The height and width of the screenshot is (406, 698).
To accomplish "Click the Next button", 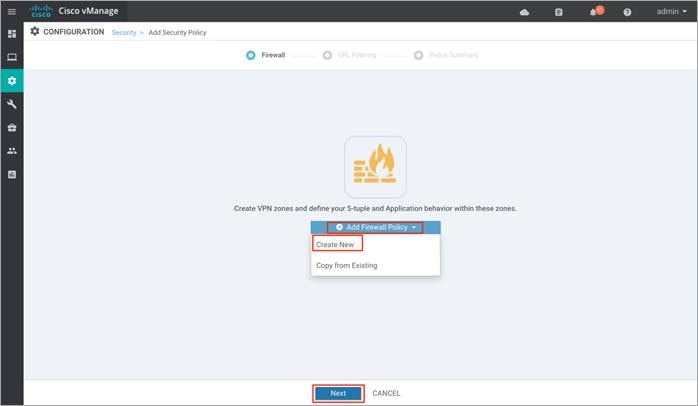I will click(x=338, y=393).
